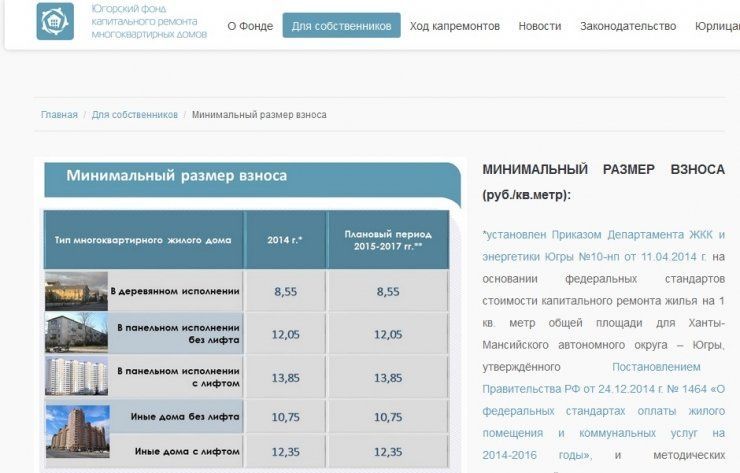Click the 2014 г. column header
Image resolution: width=740 pixels, height=473 pixels.
point(285,240)
